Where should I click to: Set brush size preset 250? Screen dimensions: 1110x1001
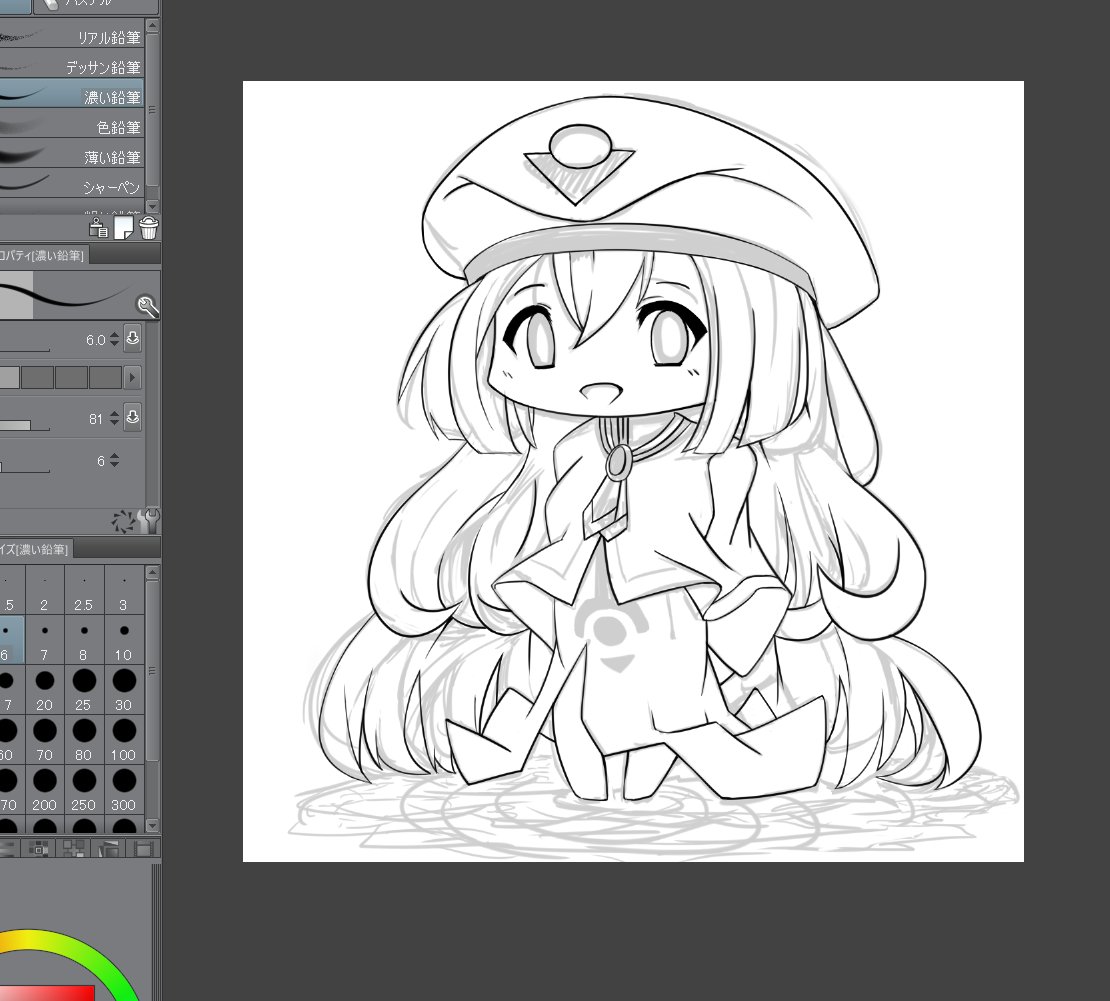[84, 789]
